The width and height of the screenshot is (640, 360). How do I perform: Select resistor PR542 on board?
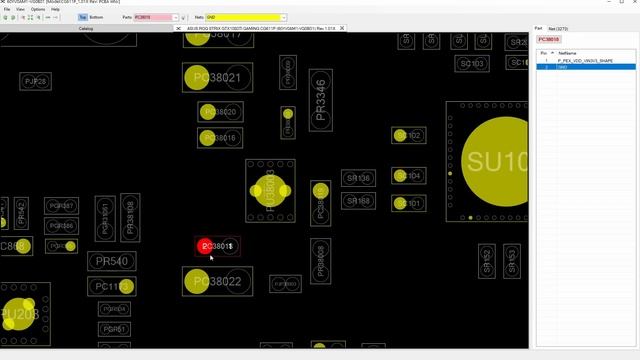click(x=21, y=213)
